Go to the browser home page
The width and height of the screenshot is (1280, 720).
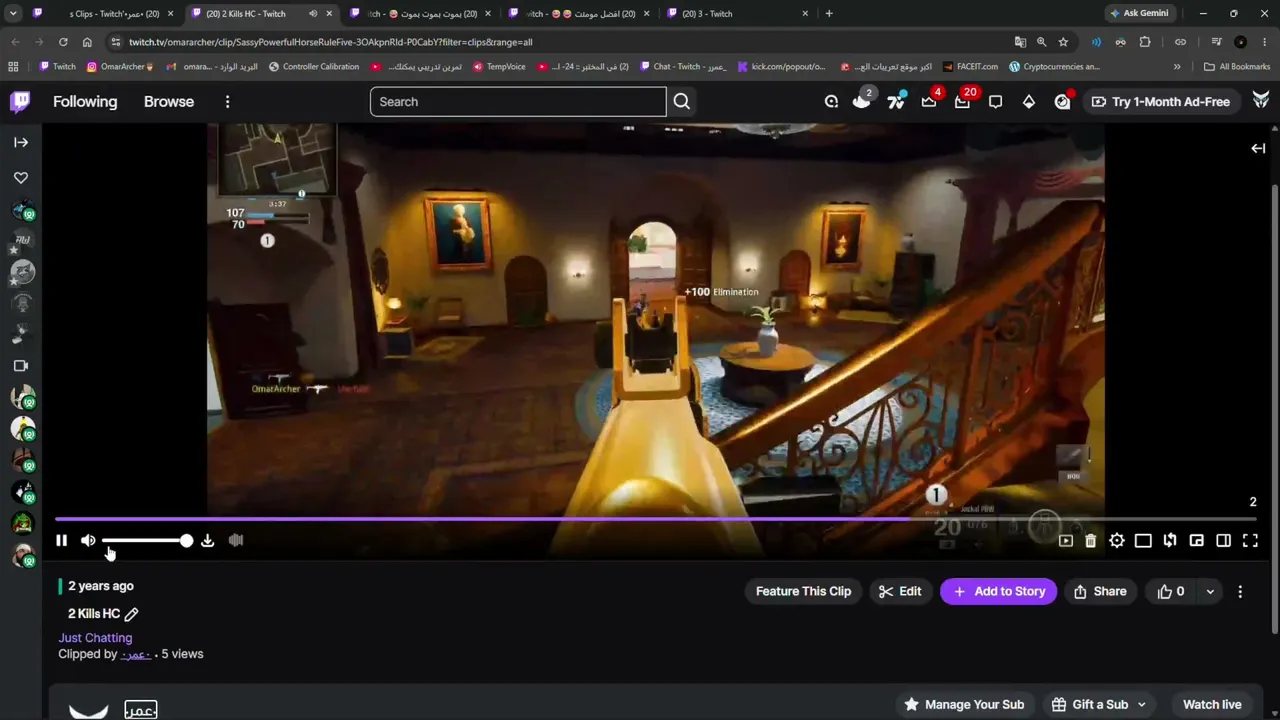[87, 42]
